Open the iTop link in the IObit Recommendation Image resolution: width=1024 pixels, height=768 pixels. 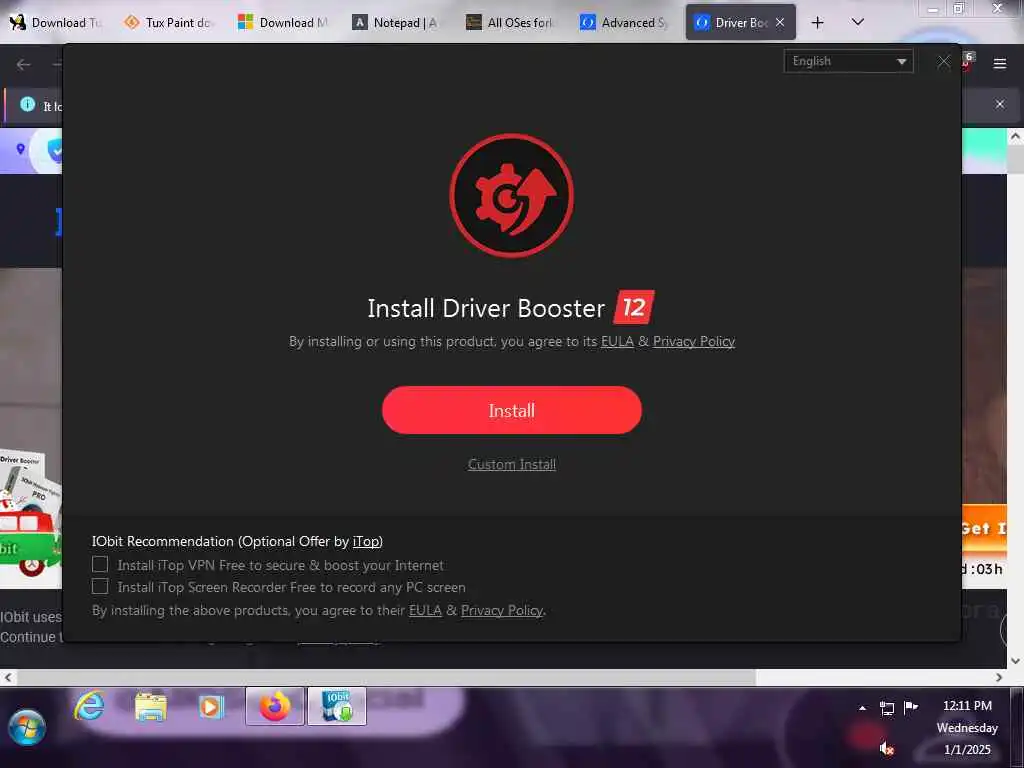click(x=366, y=541)
